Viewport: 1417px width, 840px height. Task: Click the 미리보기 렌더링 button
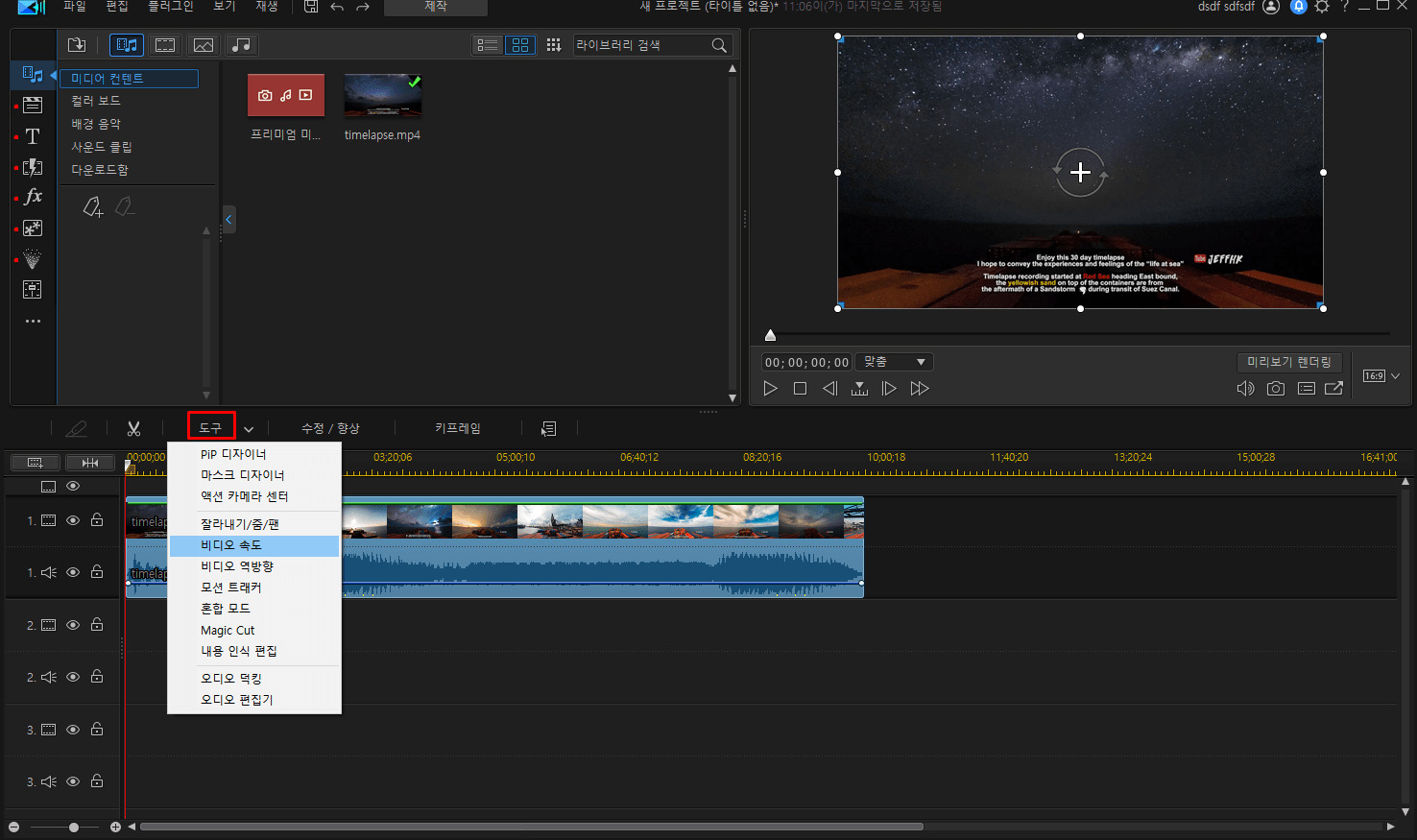coord(1288,362)
